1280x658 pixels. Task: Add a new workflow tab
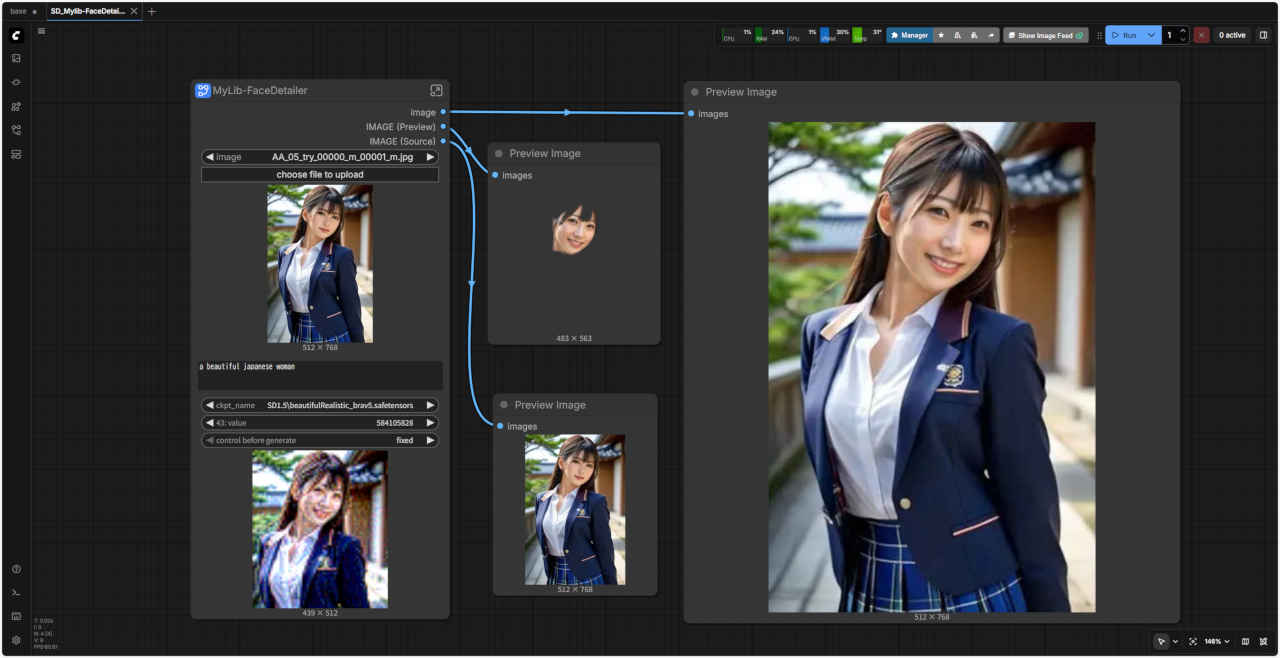[x=152, y=11]
